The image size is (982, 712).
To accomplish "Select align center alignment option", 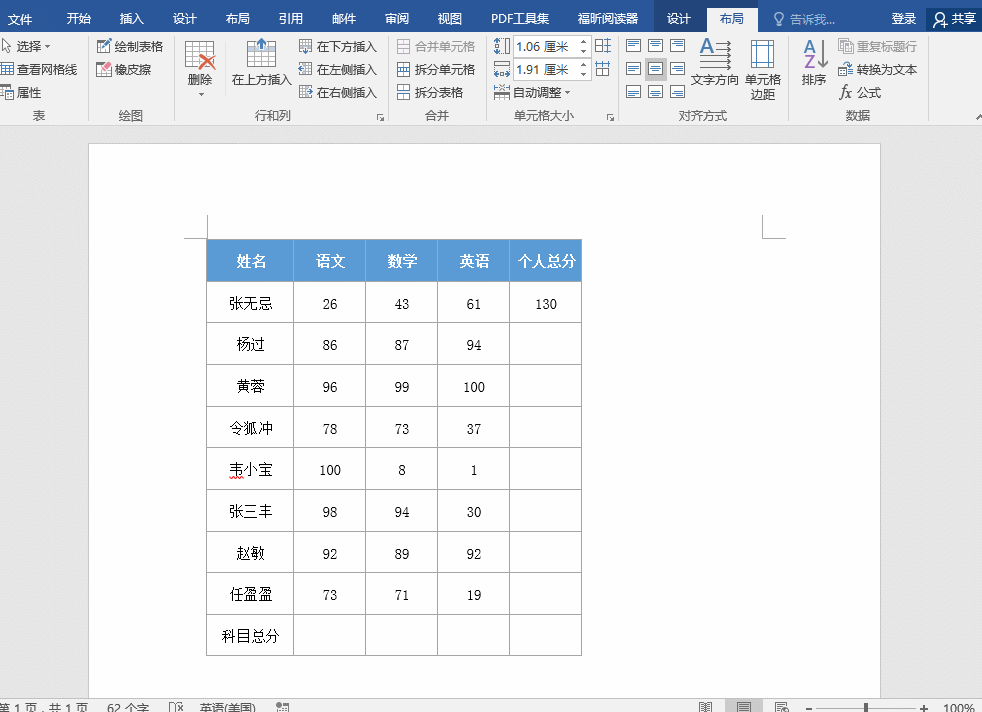I will [x=656, y=69].
